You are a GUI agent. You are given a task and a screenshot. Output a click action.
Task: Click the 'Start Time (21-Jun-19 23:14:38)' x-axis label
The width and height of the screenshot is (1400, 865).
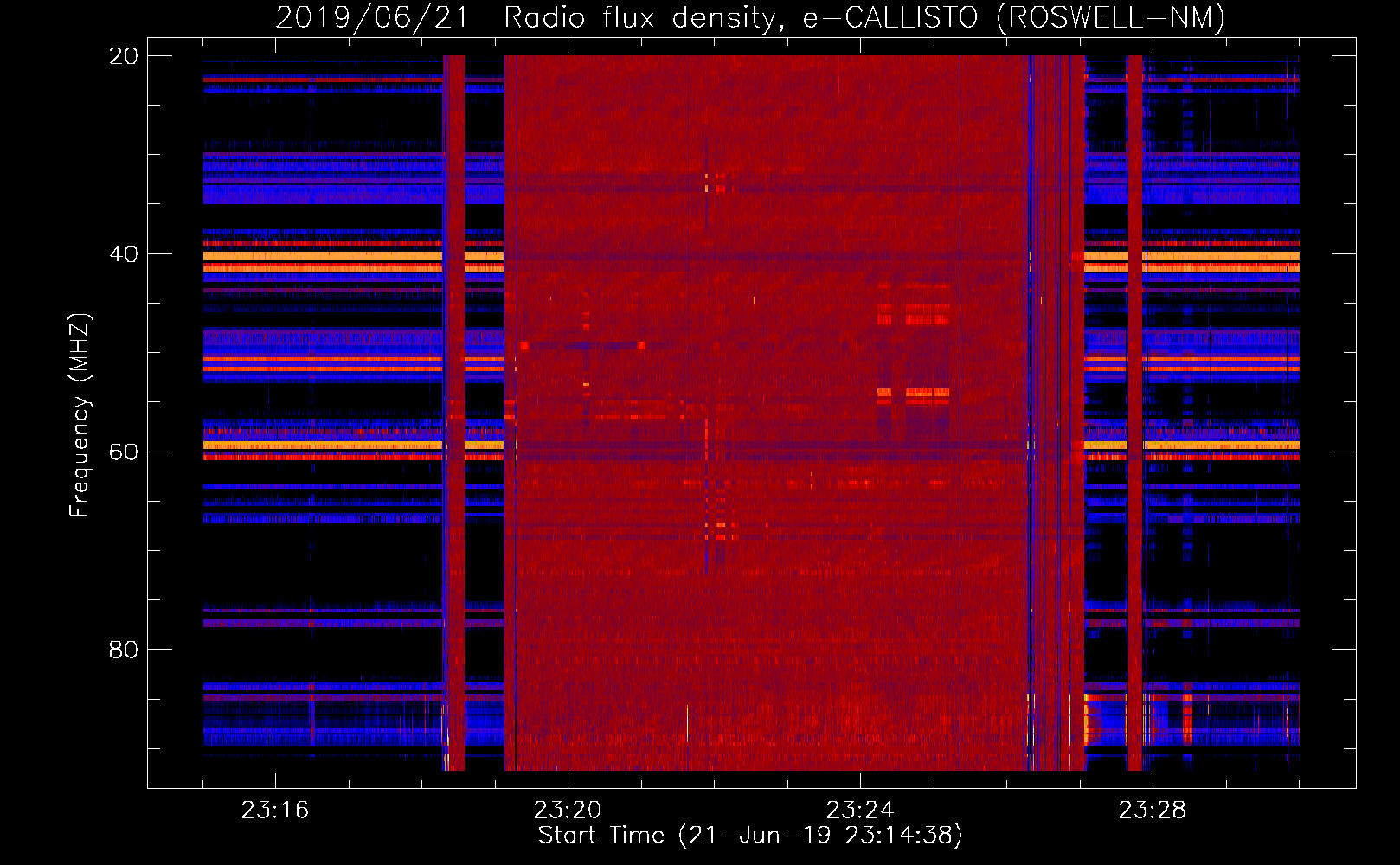(x=750, y=836)
